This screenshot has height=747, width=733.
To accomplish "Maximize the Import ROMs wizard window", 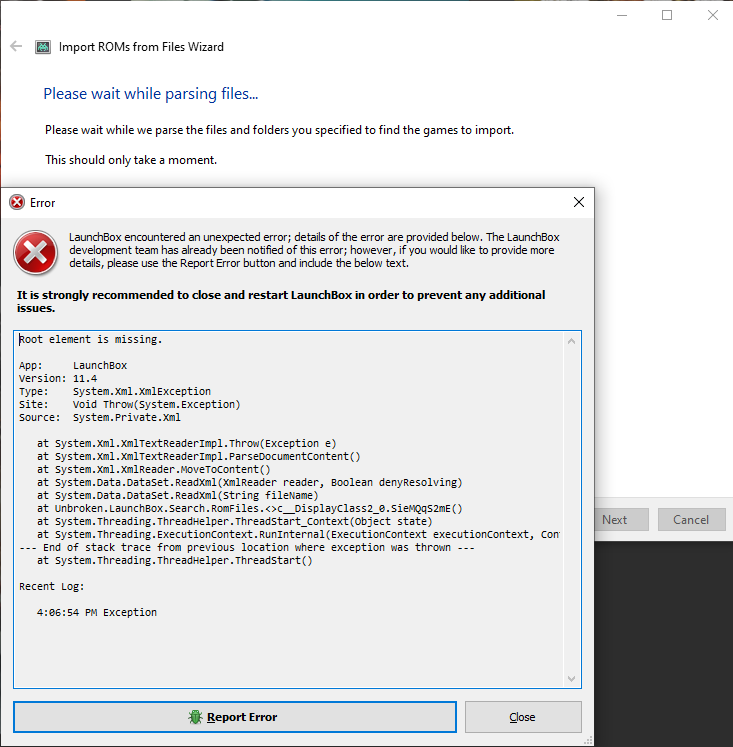I will click(667, 15).
